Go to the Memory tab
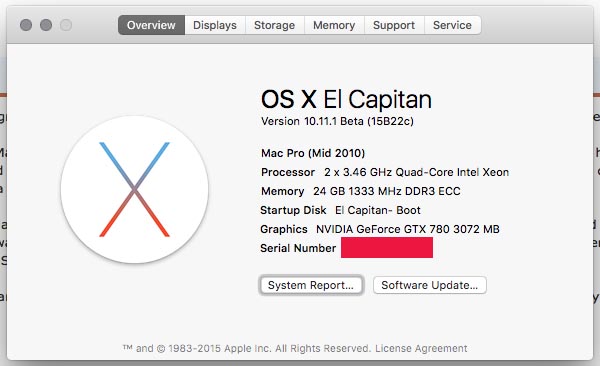The height and width of the screenshot is (366, 600). click(334, 25)
